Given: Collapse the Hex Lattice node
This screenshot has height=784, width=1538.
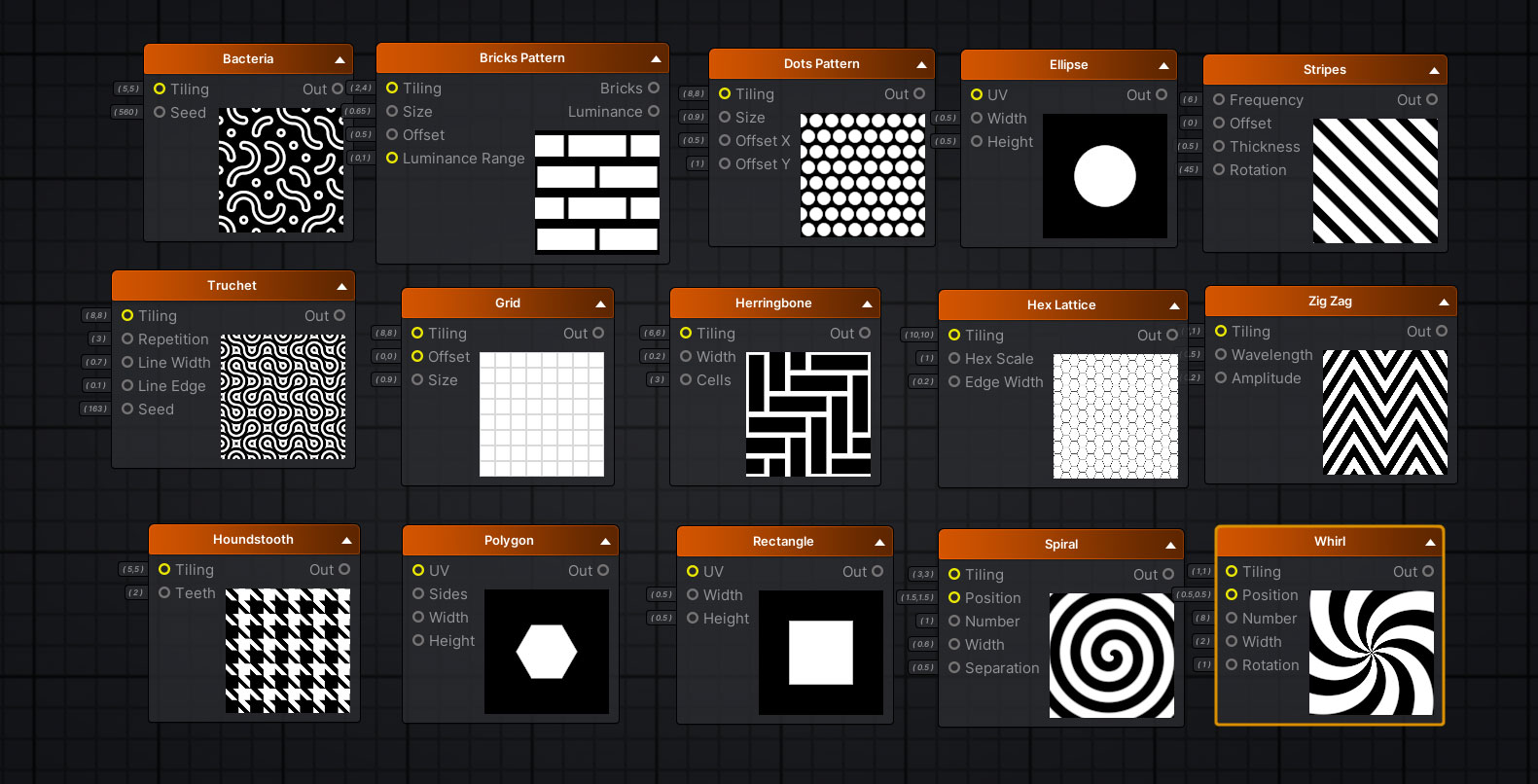Looking at the screenshot, I should coord(1174,305).
